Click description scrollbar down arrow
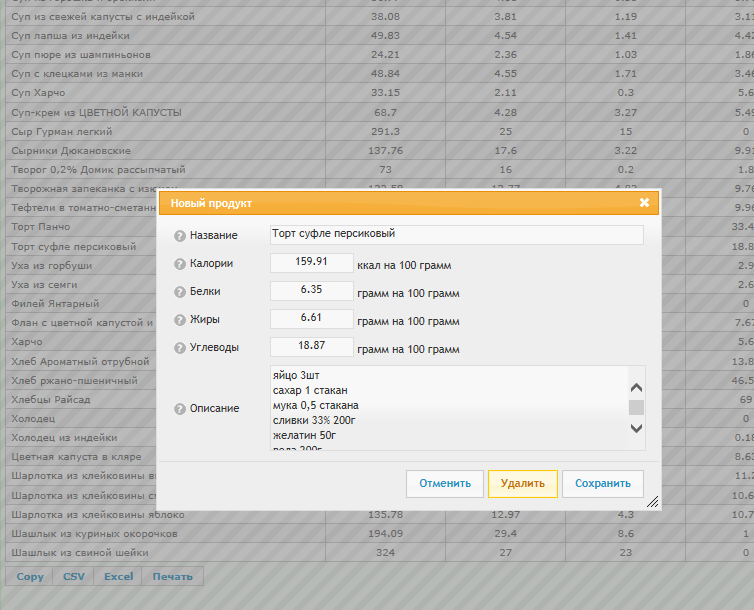The height and width of the screenshot is (610, 754). pos(636,428)
